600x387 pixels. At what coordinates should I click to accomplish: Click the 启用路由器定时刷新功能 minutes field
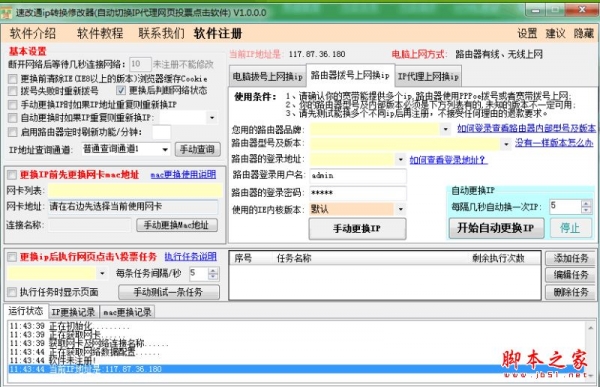(x=161, y=132)
